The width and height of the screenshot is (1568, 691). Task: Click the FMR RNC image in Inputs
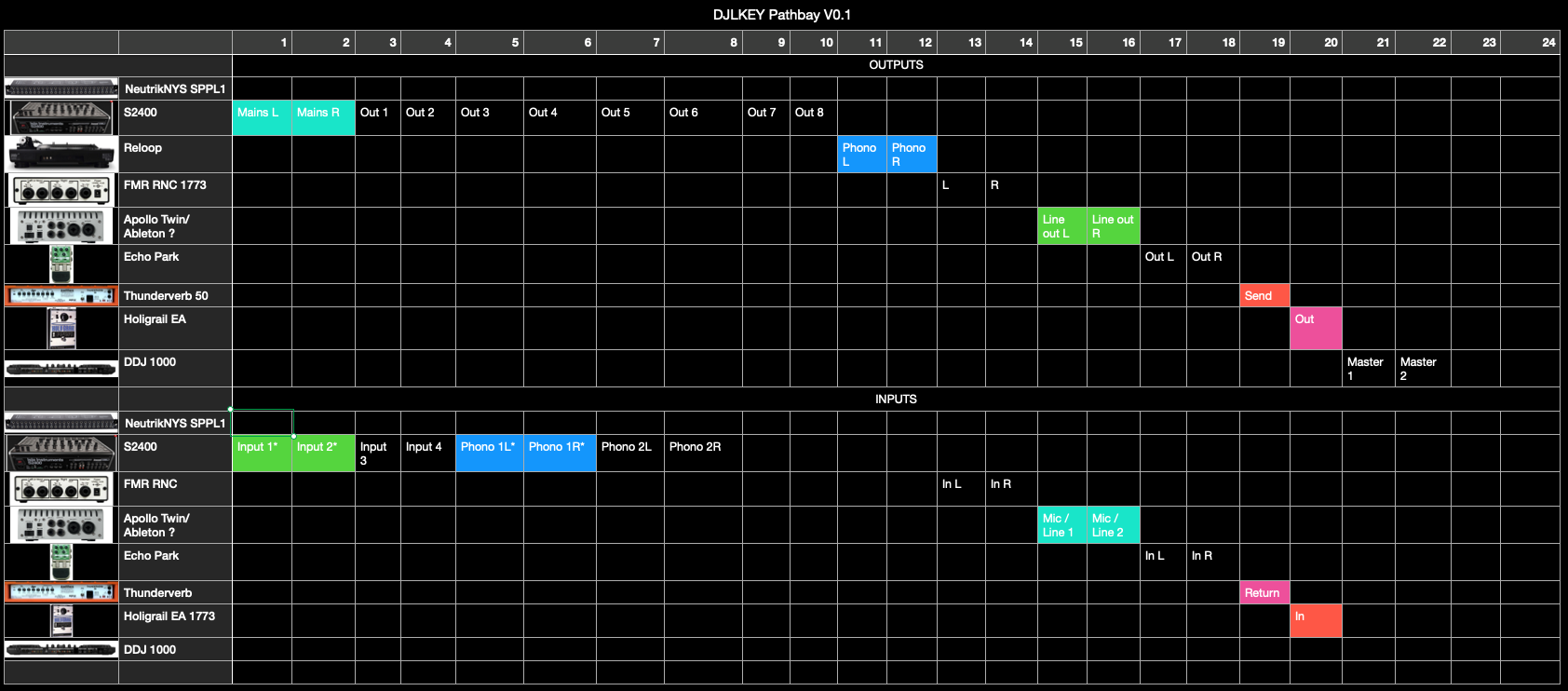point(62,489)
